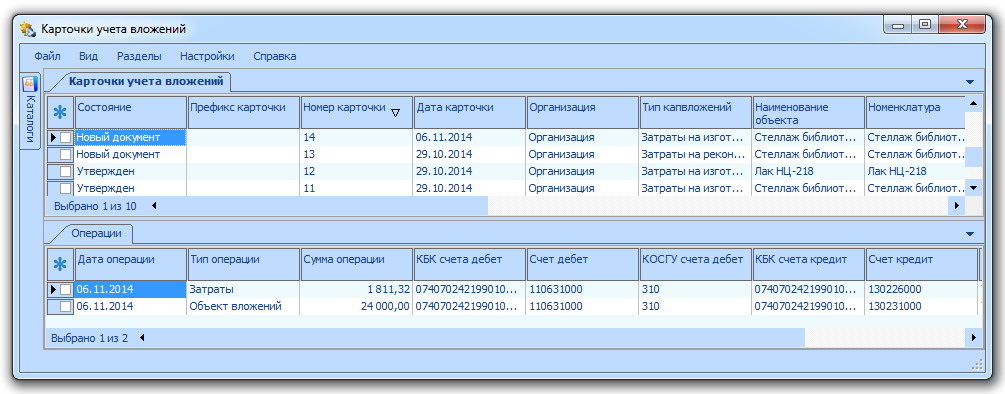Click the sum 1 811,32 cell
The height and width of the screenshot is (394, 1005).
pyautogui.click(x=356, y=290)
